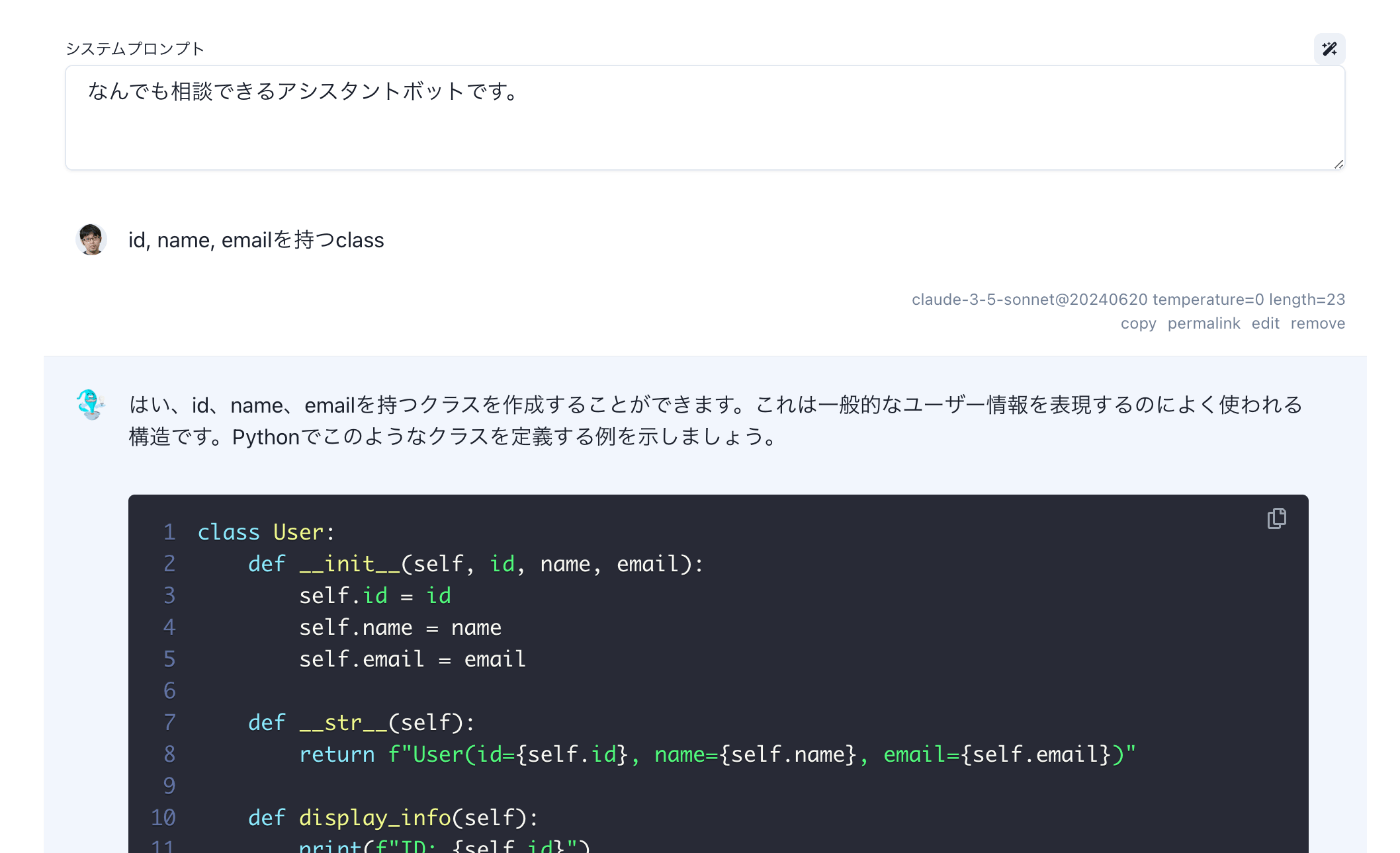Screen dimensions: 1400x853
Task: Click the text 'id, name, emailを持つclass'
Action: (256, 240)
